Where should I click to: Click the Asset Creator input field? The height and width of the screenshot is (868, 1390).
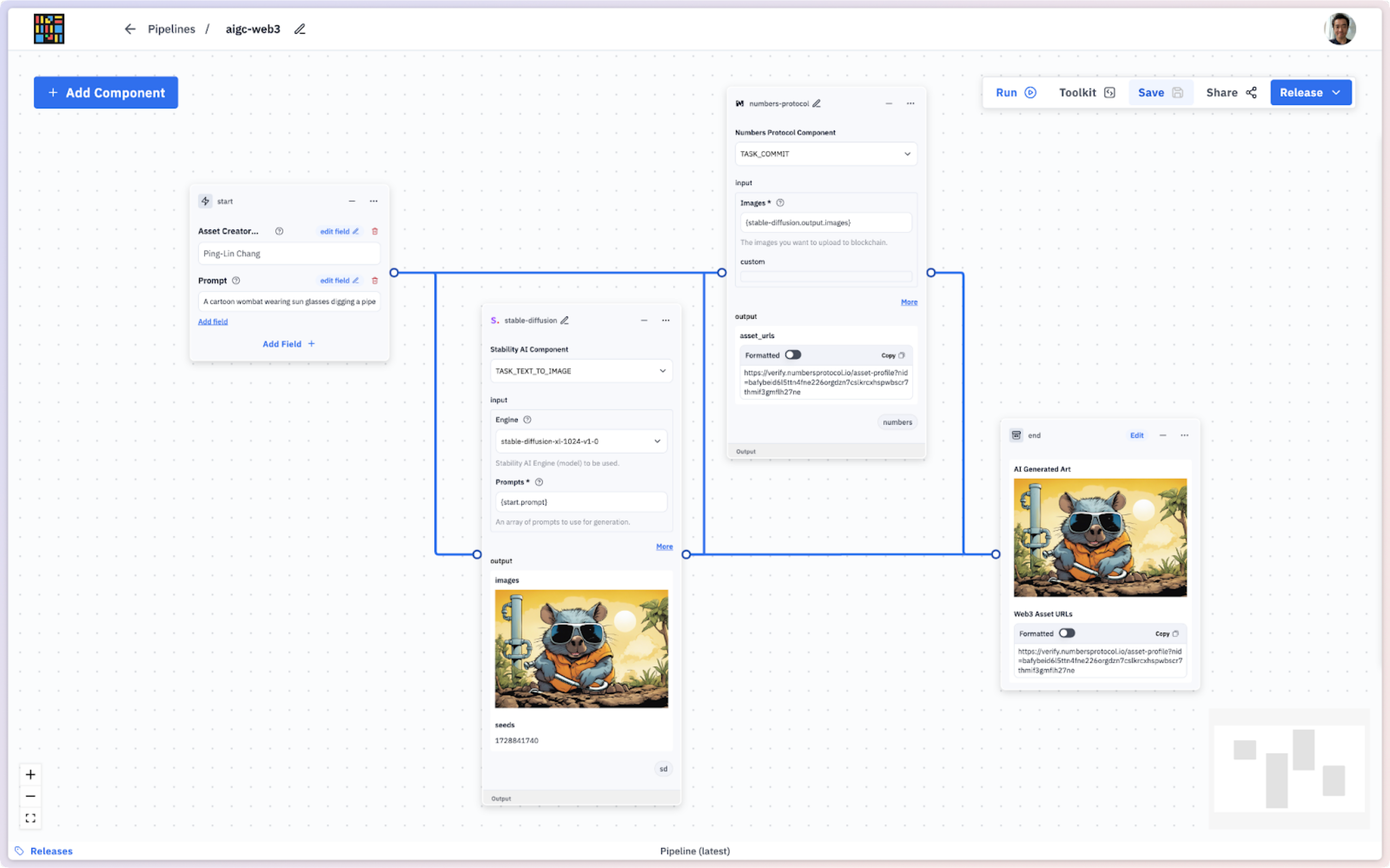point(289,254)
